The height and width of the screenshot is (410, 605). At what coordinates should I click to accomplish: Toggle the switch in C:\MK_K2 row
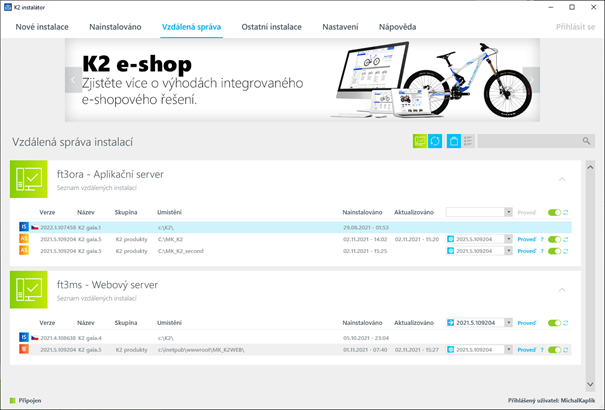(554, 240)
